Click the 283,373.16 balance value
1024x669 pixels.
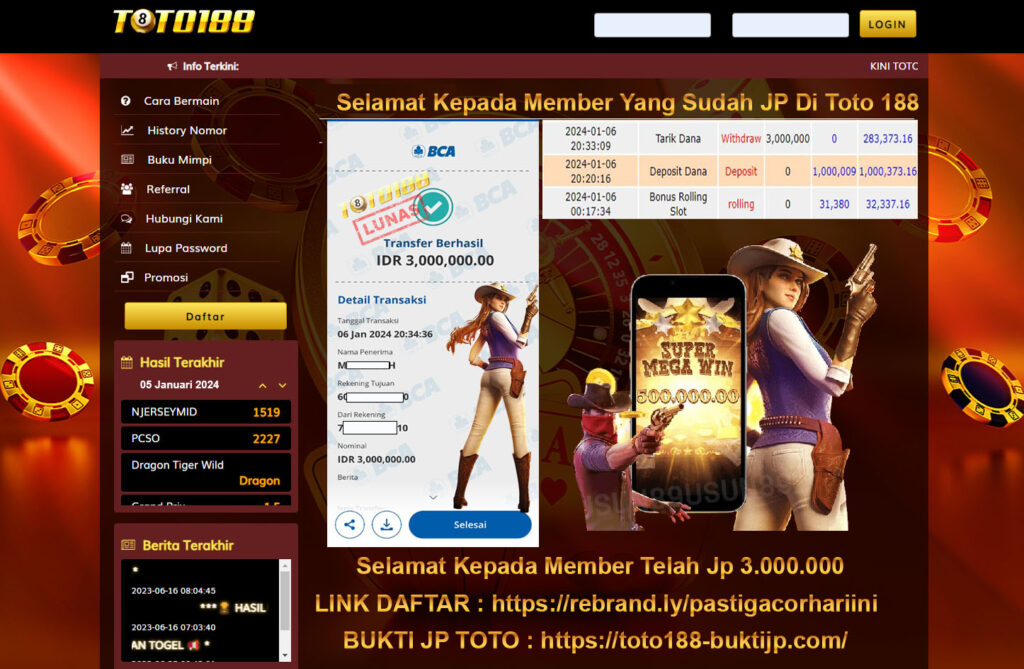pyautogui.click(x=888, y=139)
